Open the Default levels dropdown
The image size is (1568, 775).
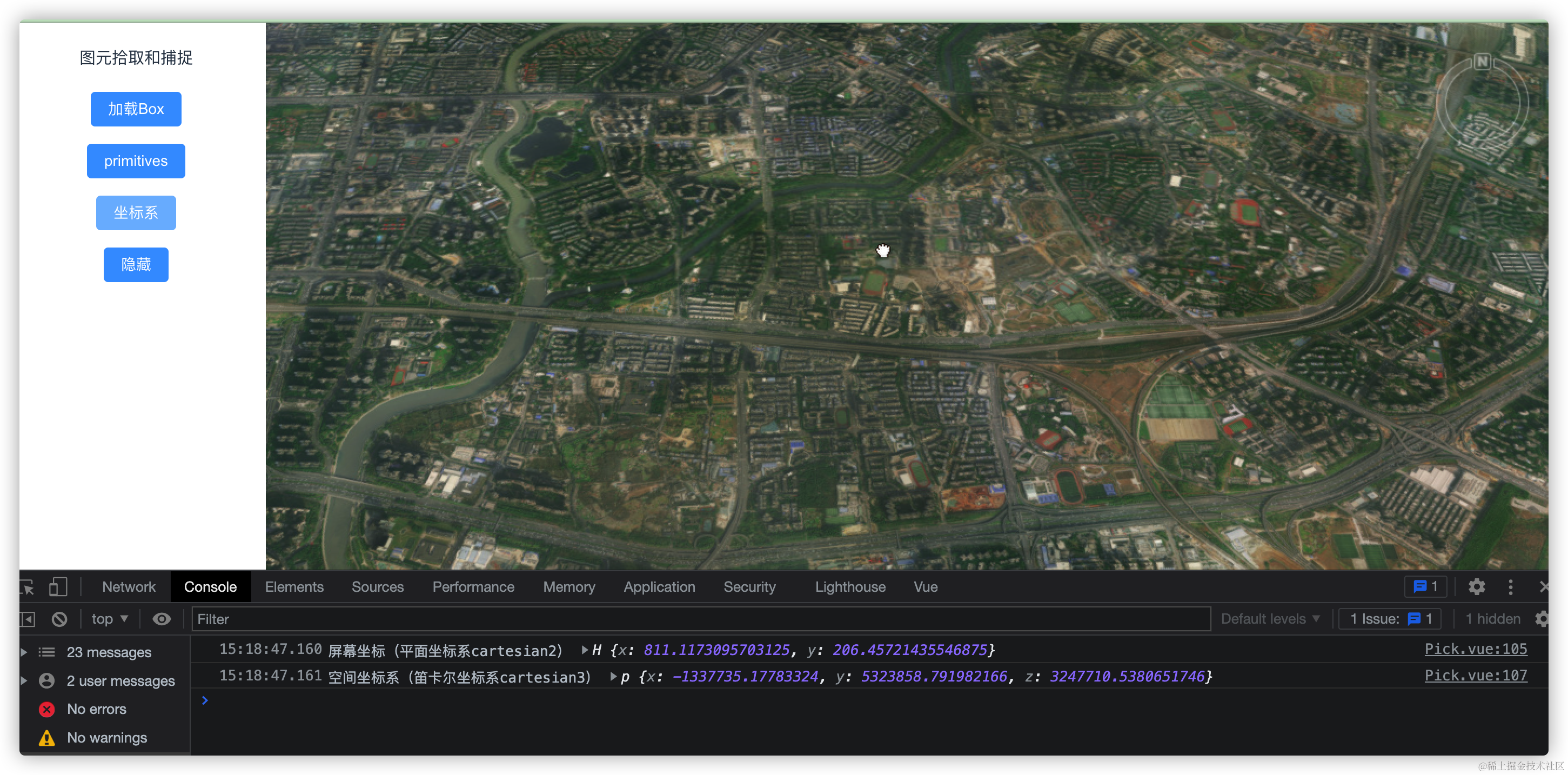(x=1270, y=618)
